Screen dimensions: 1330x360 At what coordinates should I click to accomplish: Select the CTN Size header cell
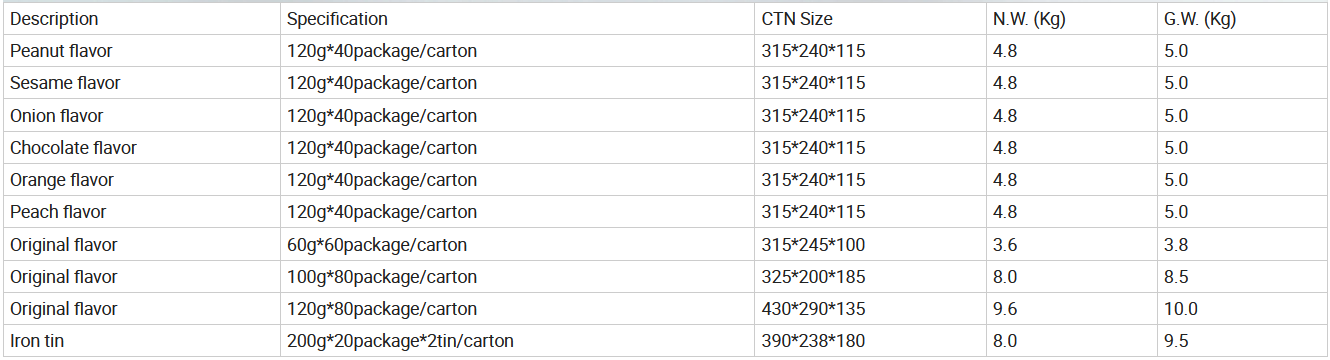(x=869, y=19)
